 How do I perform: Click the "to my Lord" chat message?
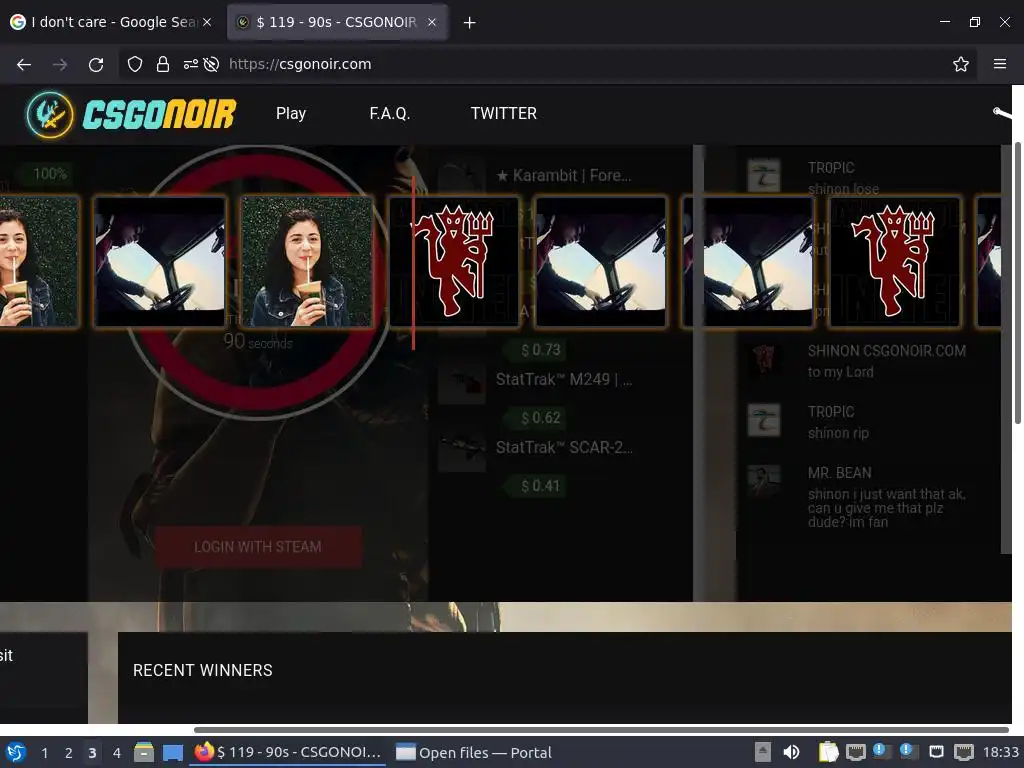pyautogui.click(x=840, y=372)
